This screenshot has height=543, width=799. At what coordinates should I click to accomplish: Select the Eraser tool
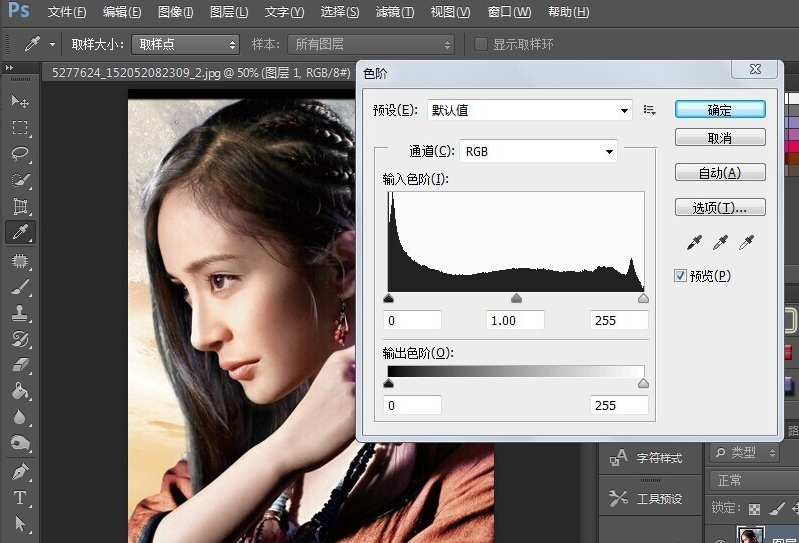20,365
